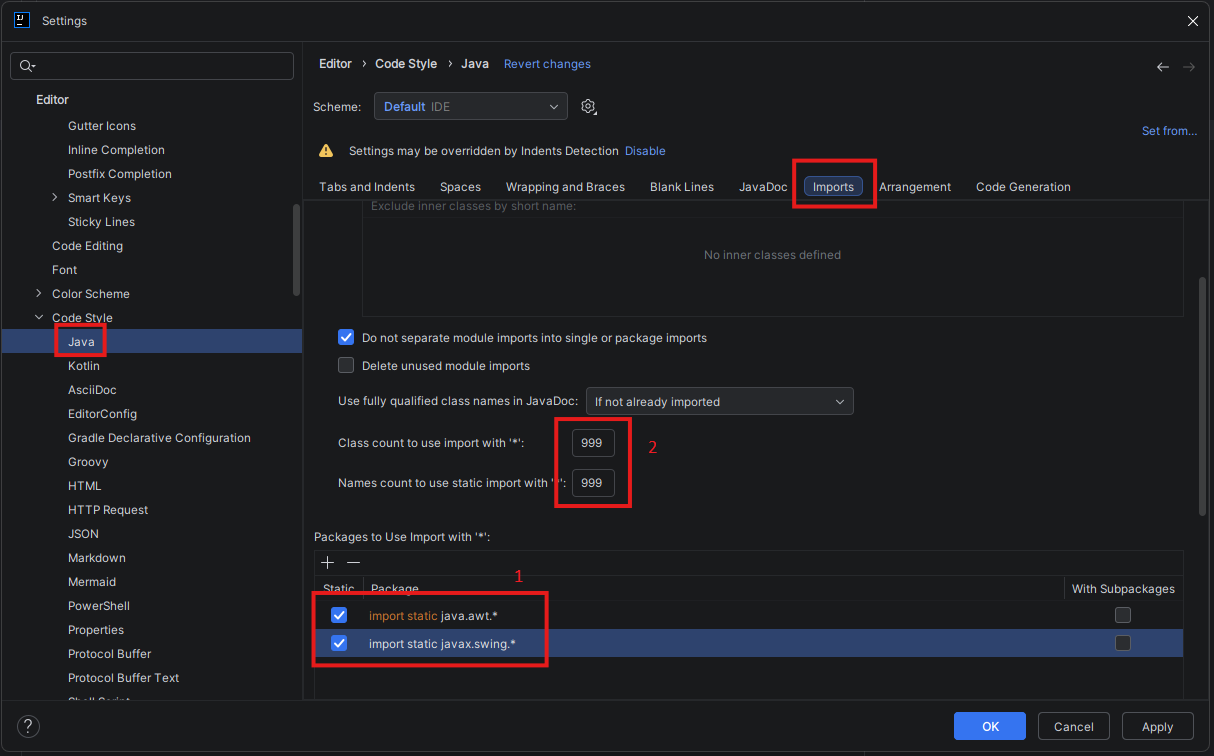Click the remove package minus icon
1214x756 pixels.
[x=353, y=563]
